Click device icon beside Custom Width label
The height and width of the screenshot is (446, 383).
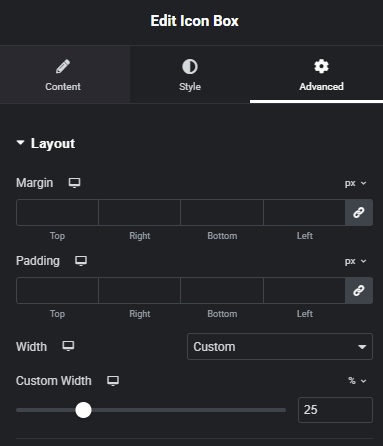click(x=113, y=381)
